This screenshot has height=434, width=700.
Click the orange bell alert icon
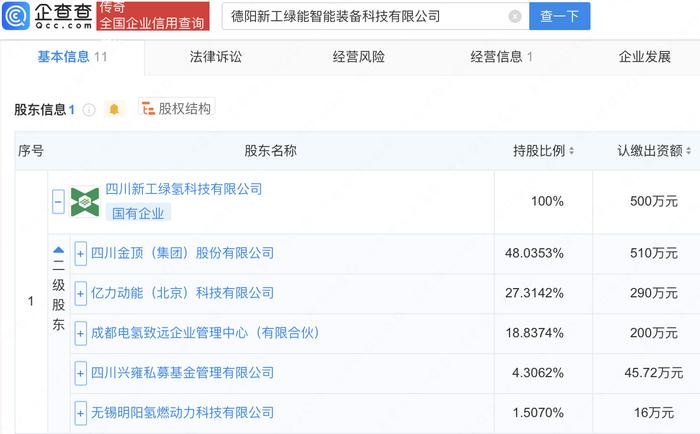click(x=114, y=109)
